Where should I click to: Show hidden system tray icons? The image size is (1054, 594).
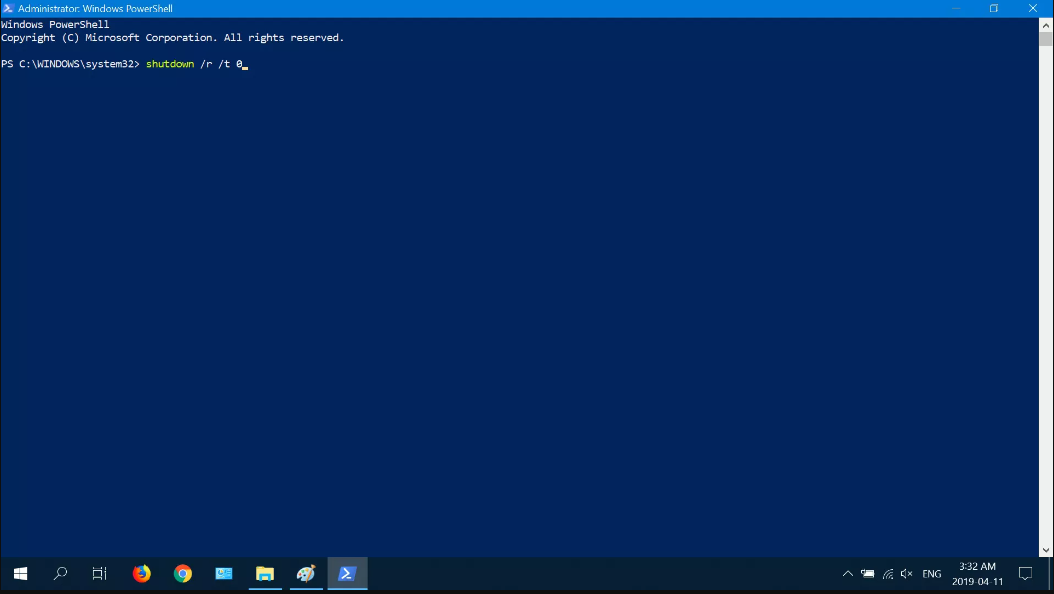(x=848, y=573)
